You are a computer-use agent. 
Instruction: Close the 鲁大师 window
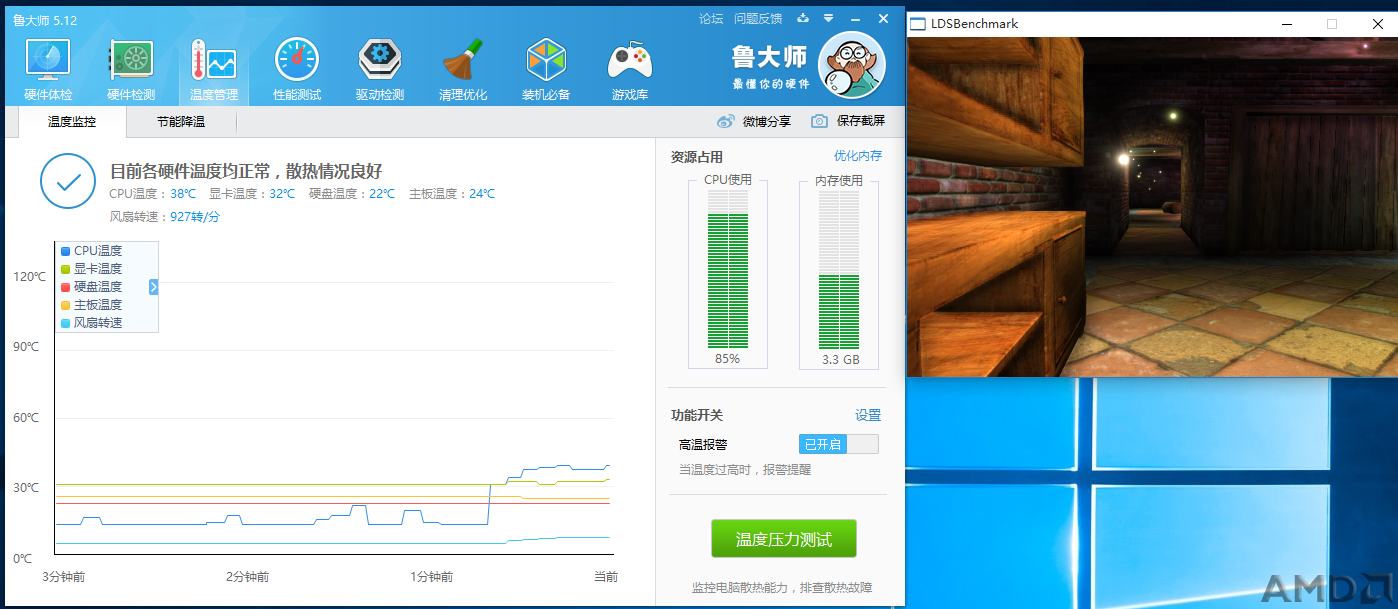click(x=884, y=18)
